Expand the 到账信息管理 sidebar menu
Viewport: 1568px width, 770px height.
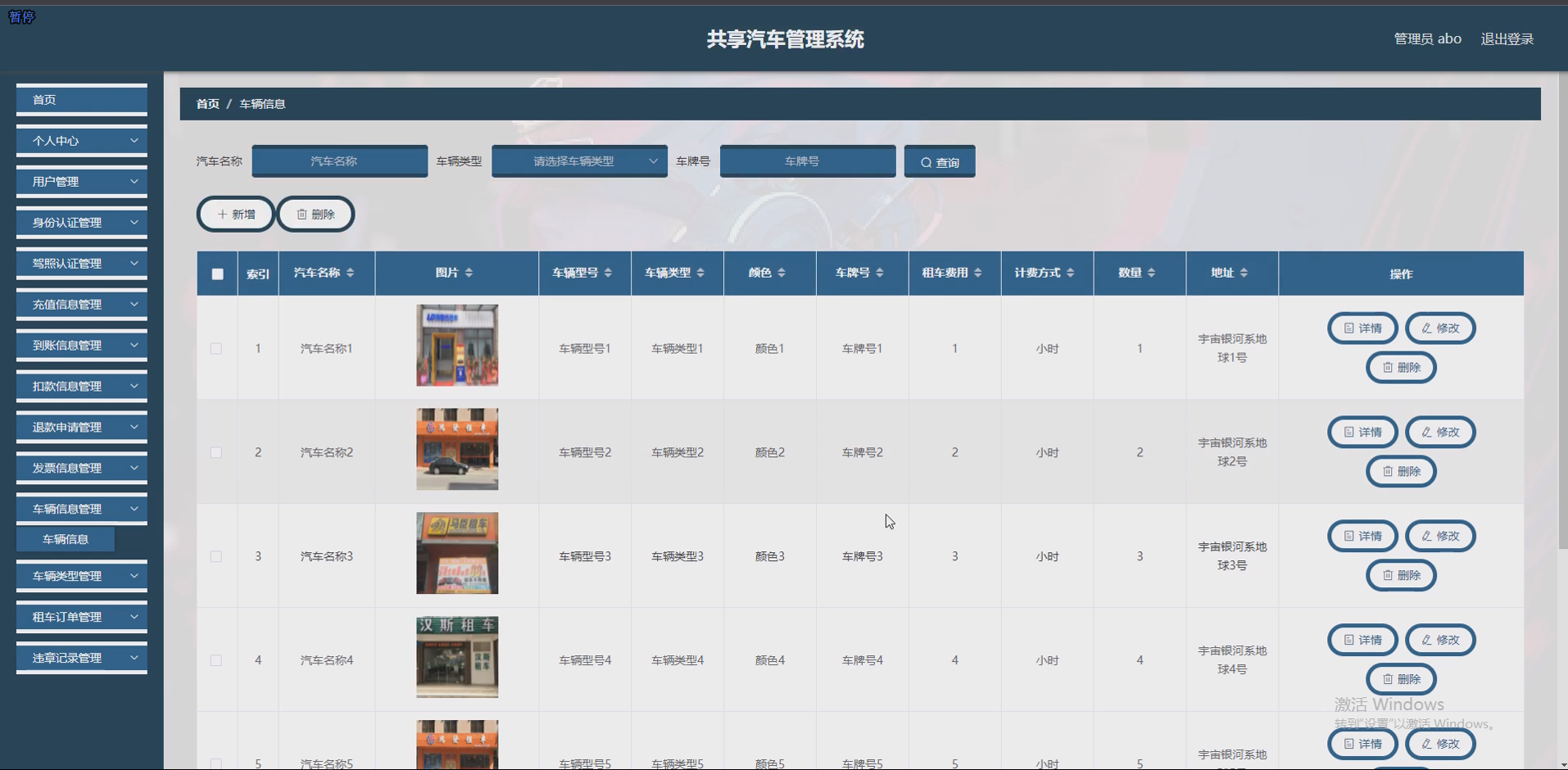point(82,346)
